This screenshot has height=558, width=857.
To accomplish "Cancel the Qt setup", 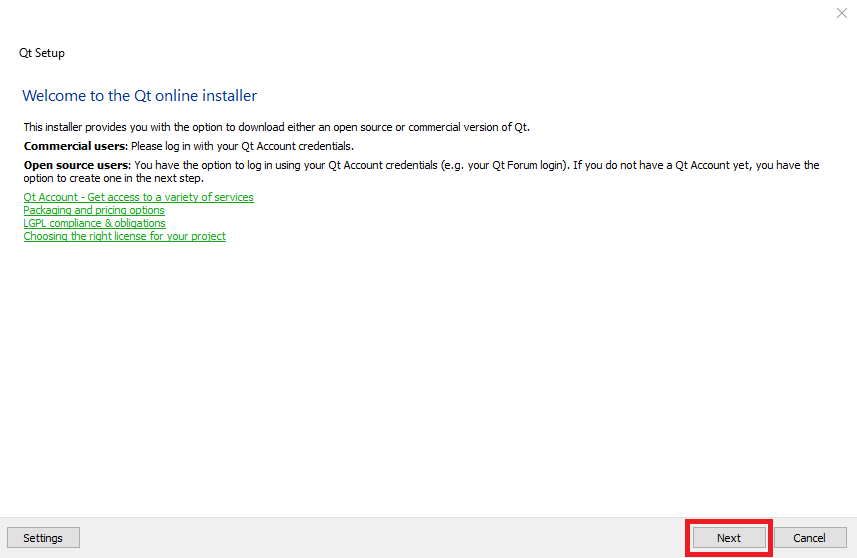I will [x=809, y=538].
